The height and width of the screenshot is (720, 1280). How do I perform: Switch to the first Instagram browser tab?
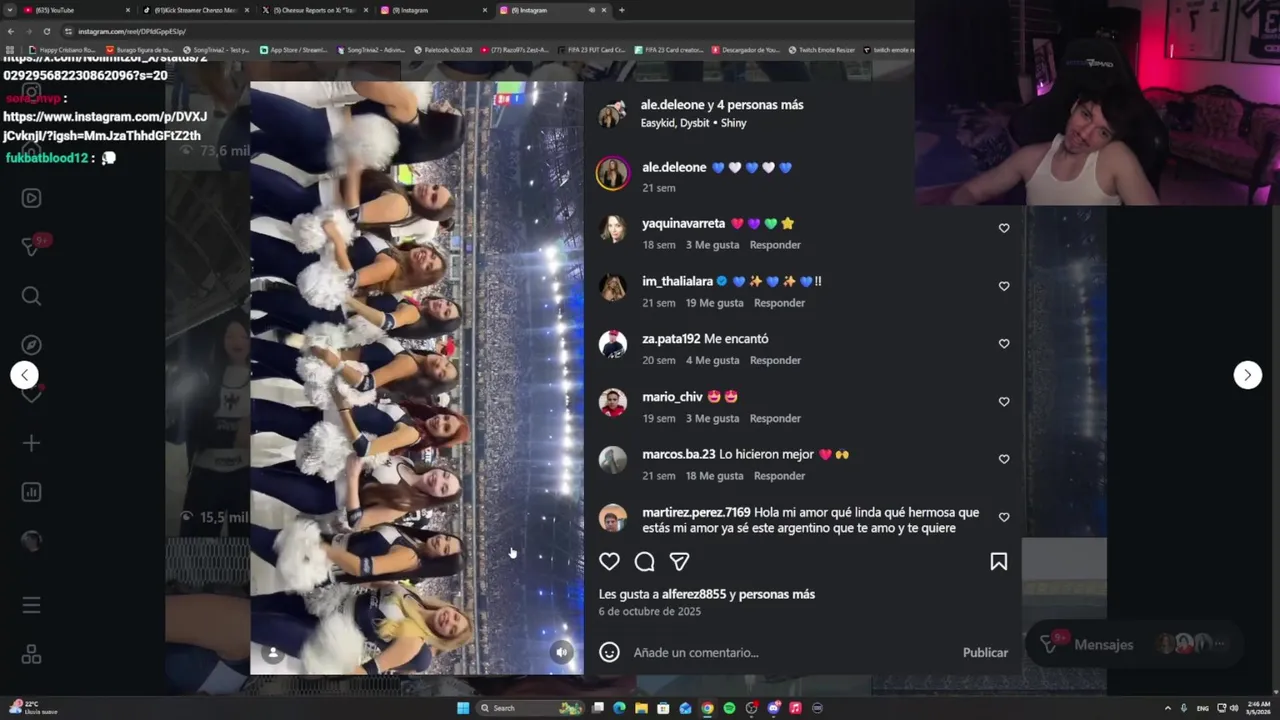pyautogui.click(x=434, y=10)
